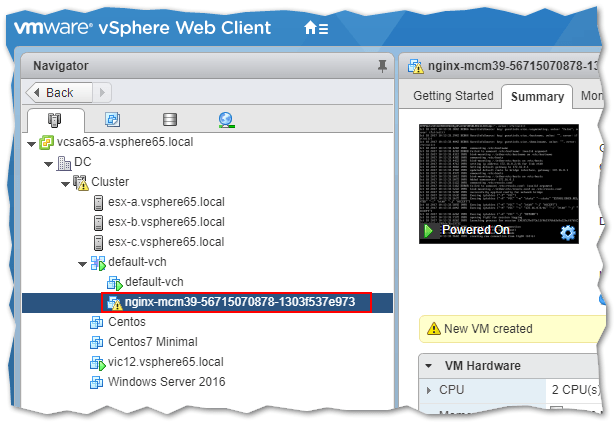Select the Cluster warning icon
This screenshot has height=425, width=616.
point(81,183)
